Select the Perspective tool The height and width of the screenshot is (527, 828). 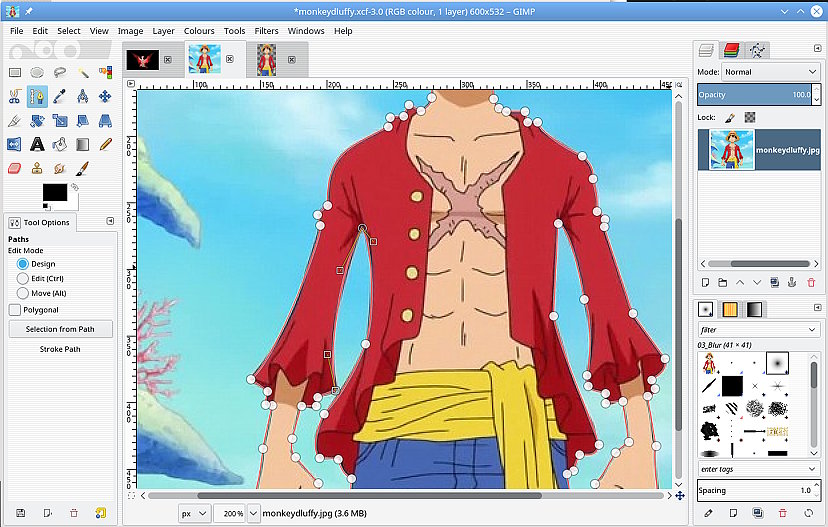coord(105,121)
